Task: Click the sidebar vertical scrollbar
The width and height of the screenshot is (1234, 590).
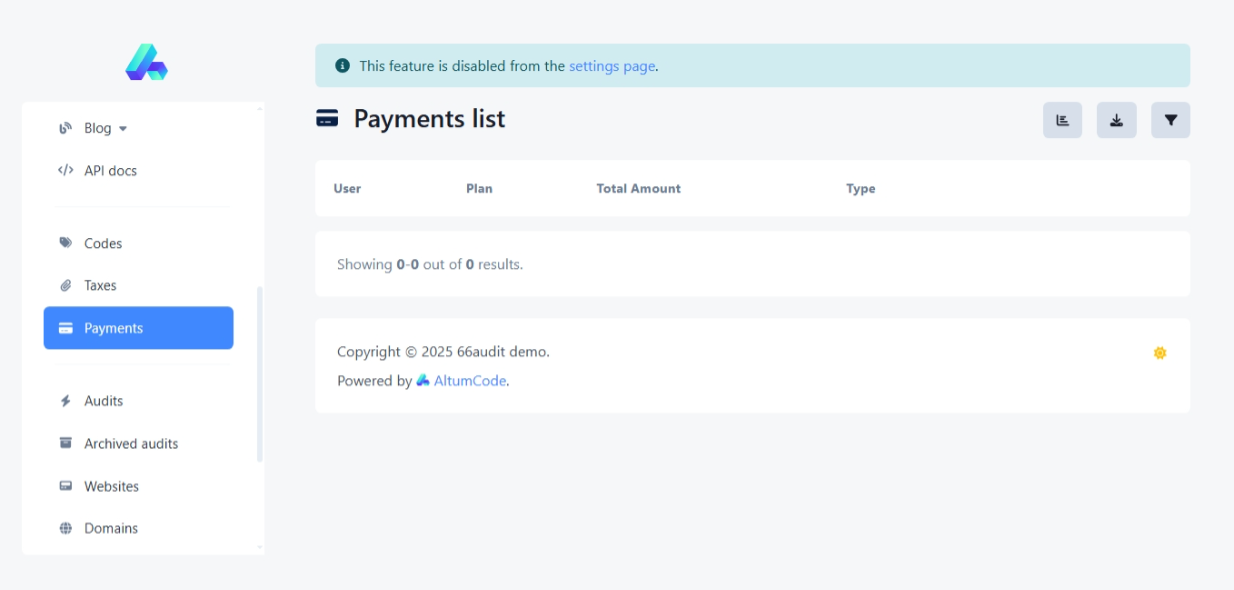Action: pyautogui.click(x=260, y=375)
